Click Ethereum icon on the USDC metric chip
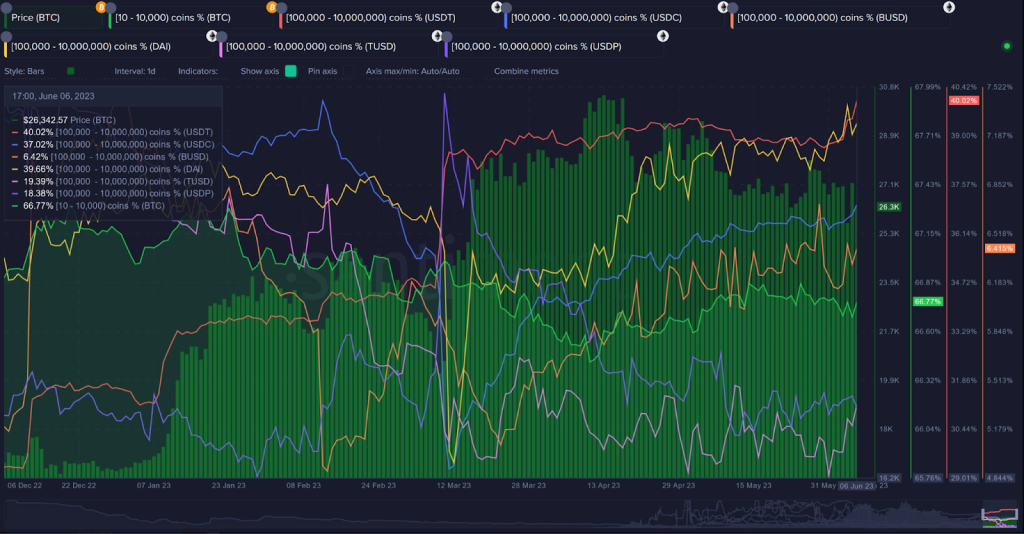Viewport: 1024px width, 534px height. pos(722,7)
